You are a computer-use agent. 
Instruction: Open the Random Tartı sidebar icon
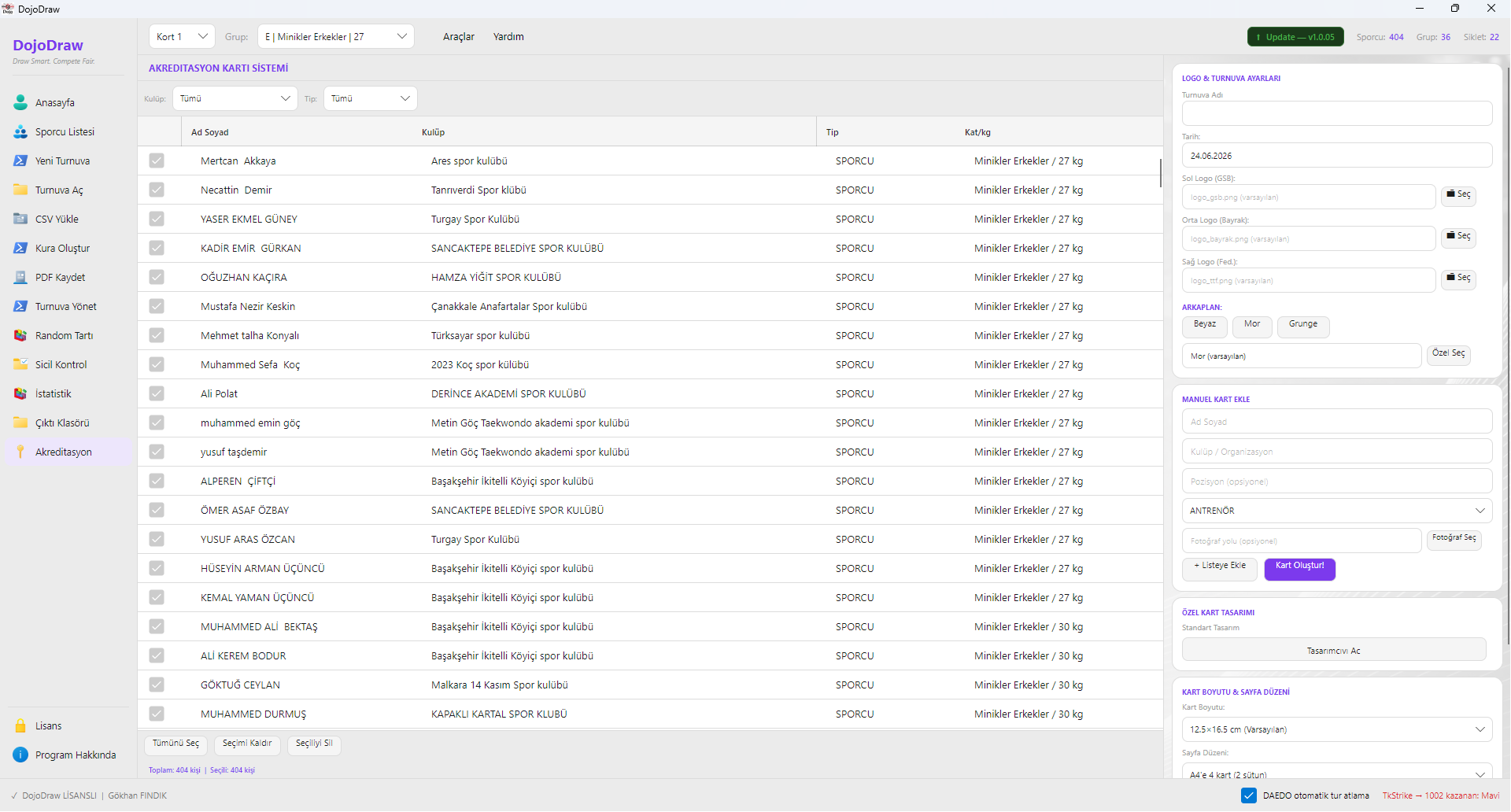[x=20, y=335]
